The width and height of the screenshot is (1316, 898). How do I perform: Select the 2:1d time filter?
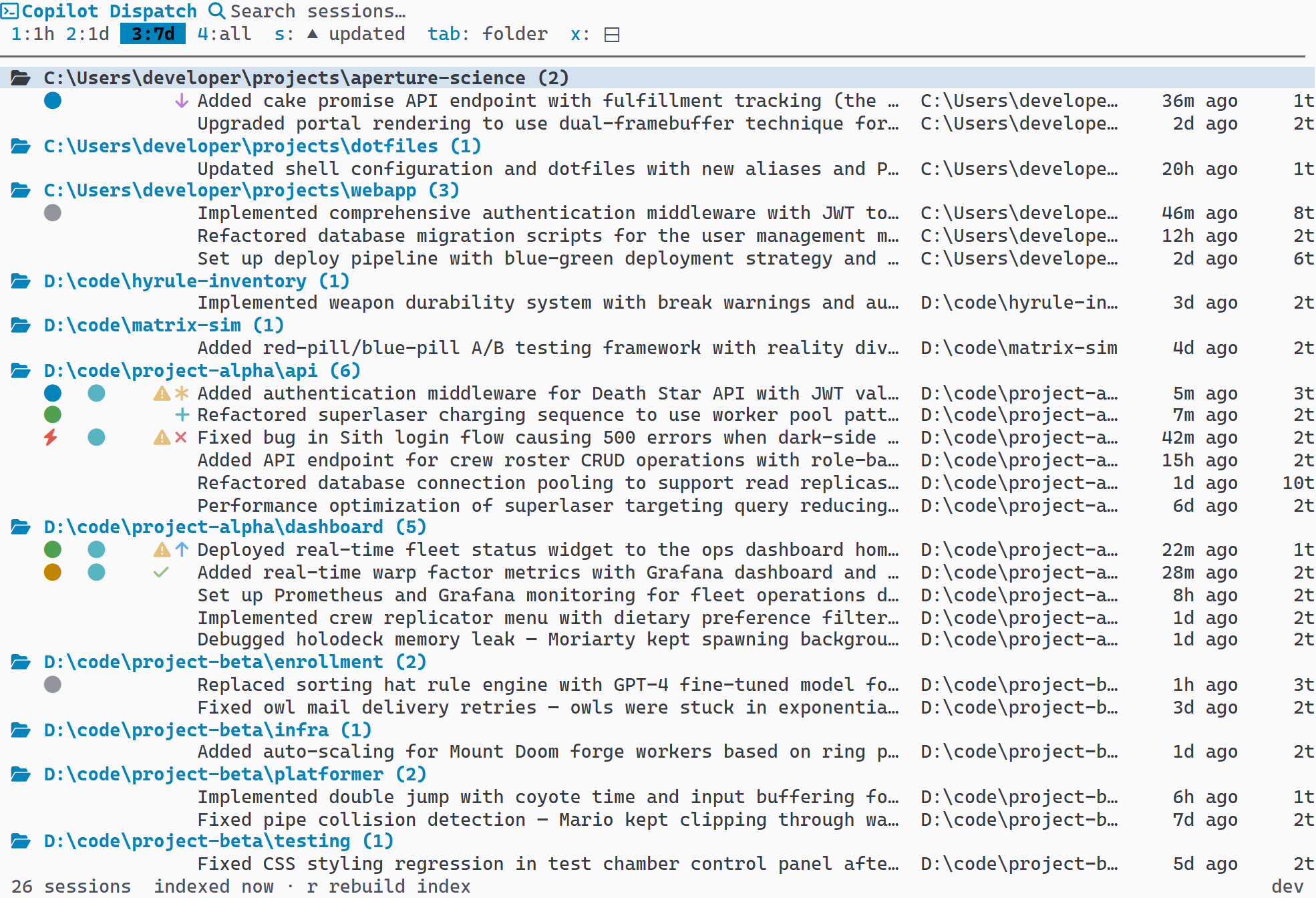[x=88, y=34]
